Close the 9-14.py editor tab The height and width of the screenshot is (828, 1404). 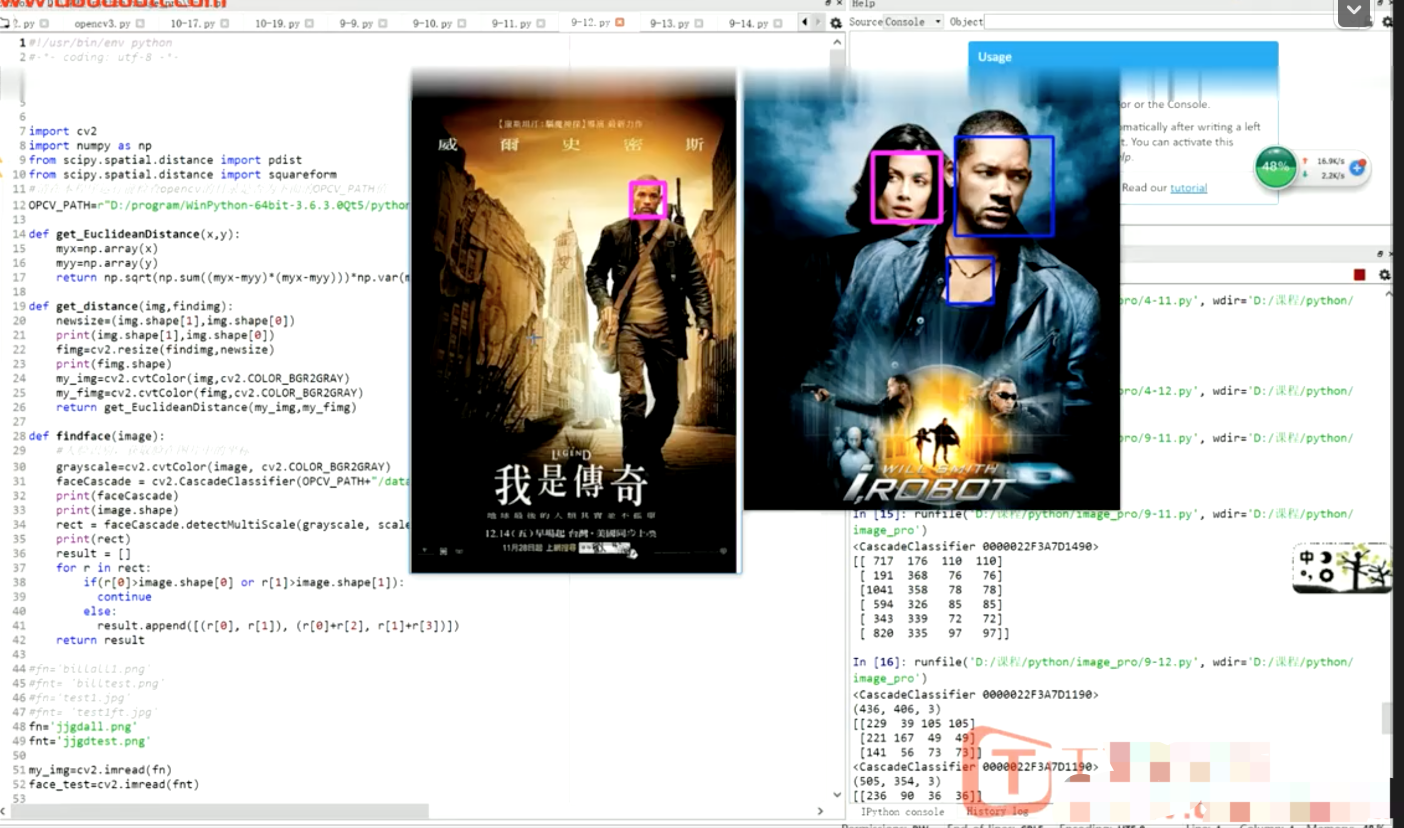778,23
